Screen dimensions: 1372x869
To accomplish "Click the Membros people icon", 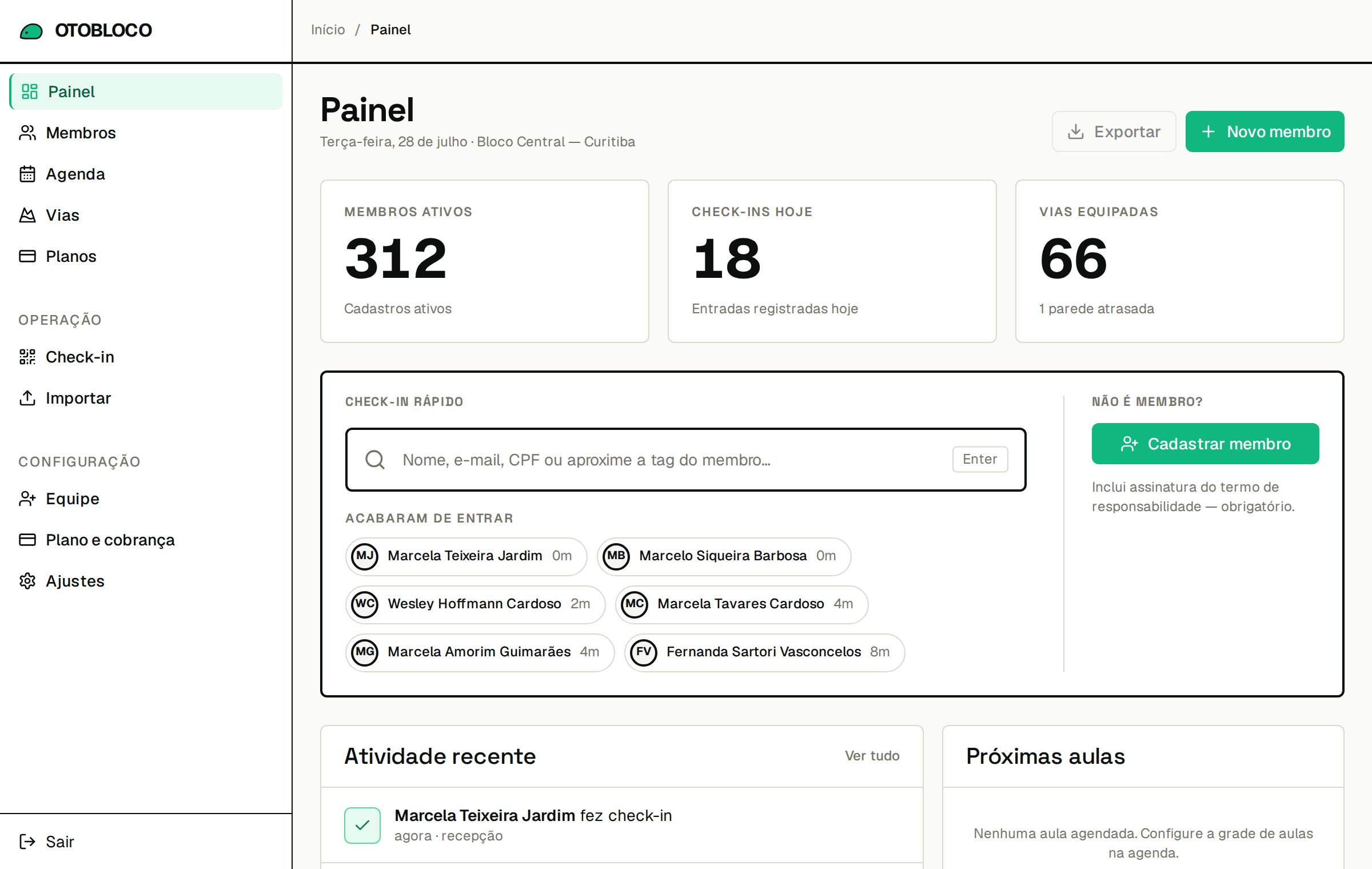I will [x=27, y=133].
